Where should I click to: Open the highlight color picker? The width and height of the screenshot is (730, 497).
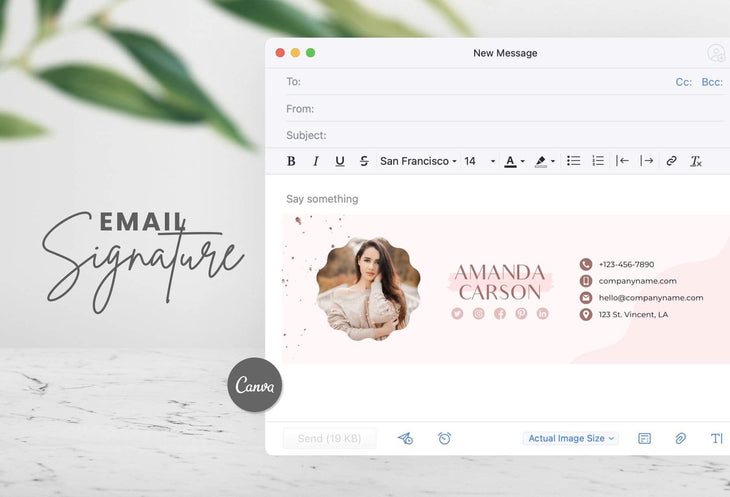pos(544,161)
